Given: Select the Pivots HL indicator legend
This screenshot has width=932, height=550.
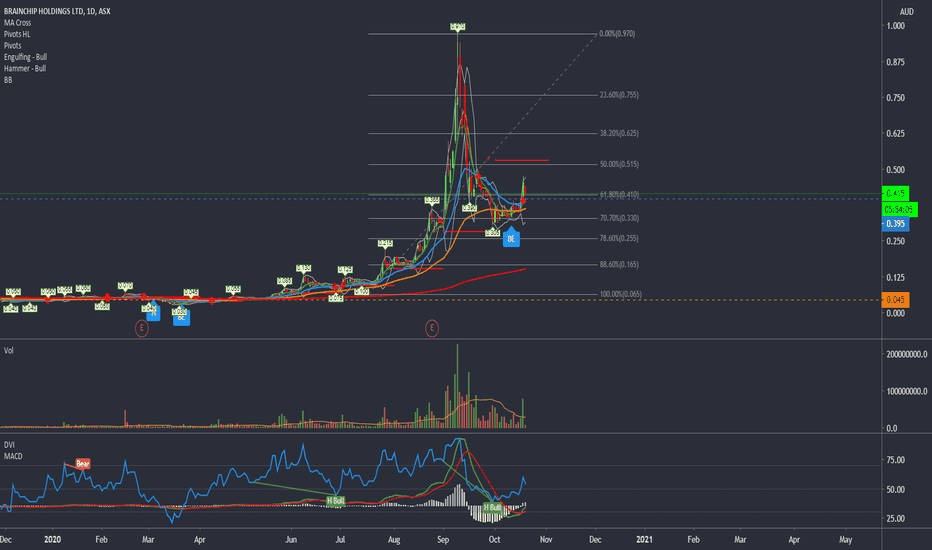Looking at the screenshot, I should point(17,34).
